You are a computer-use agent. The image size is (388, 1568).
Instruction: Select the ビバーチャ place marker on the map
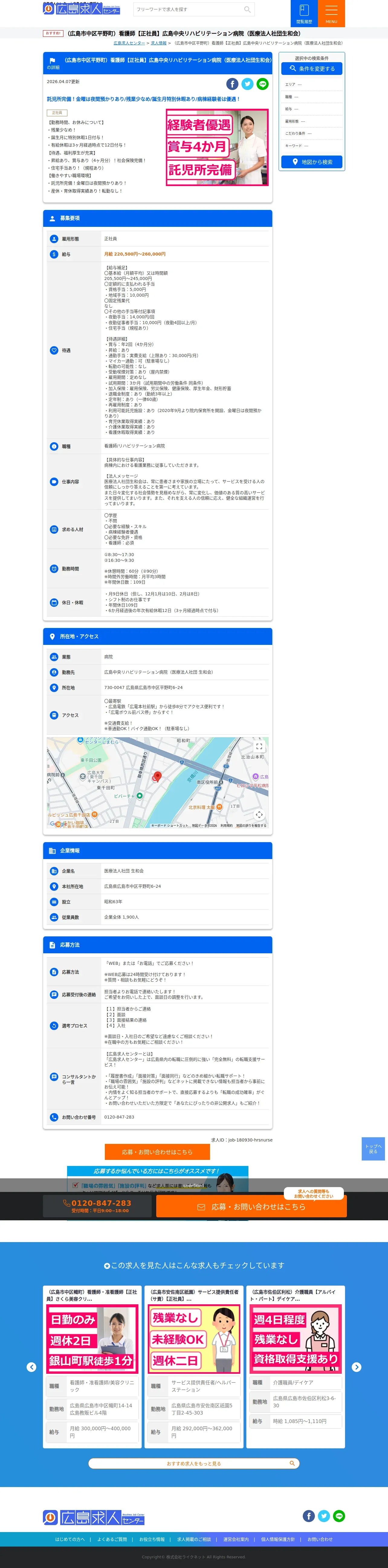coord(140,796)
